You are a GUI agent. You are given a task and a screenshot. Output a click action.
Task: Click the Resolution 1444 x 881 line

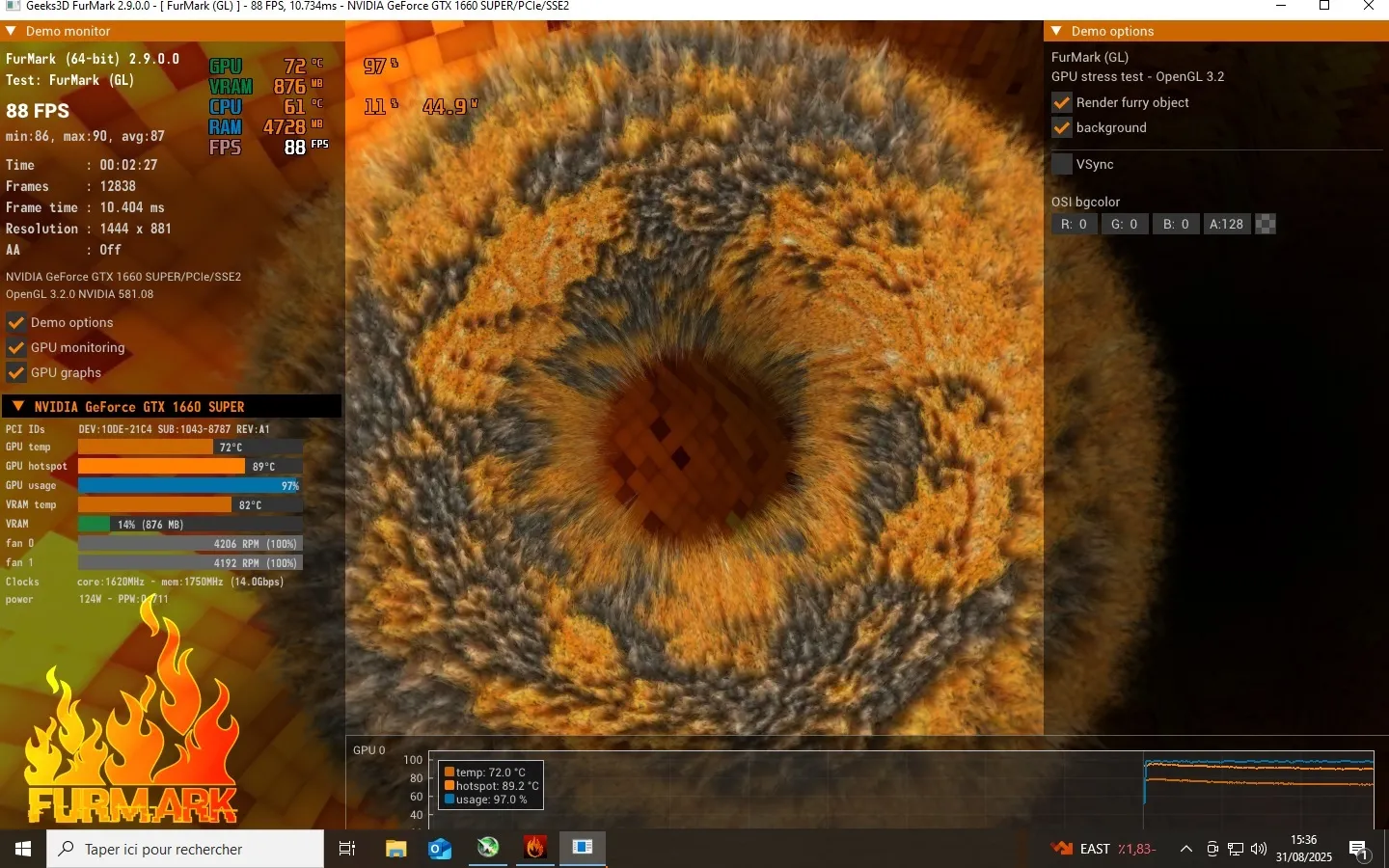tap(89, 229)
